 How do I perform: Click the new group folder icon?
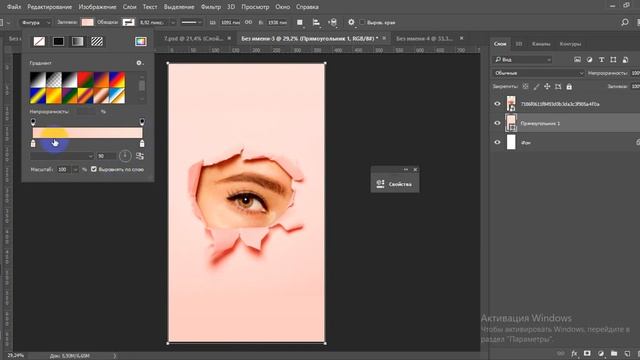pyautogui.click(x=614, y=353)
